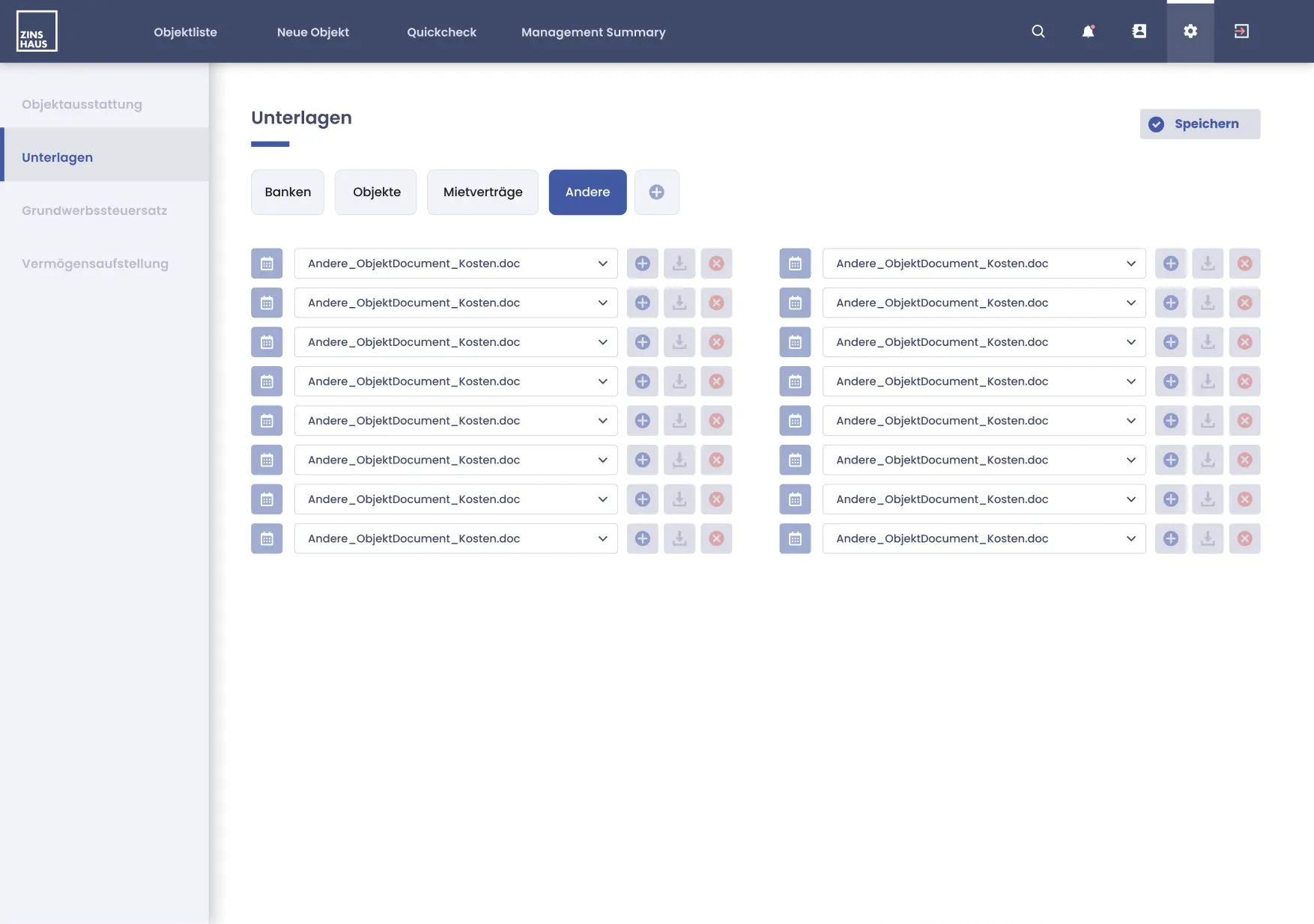Expand the fourth document selector in left column
This screenshot has height=924, width=1314.
click(602, 381)
